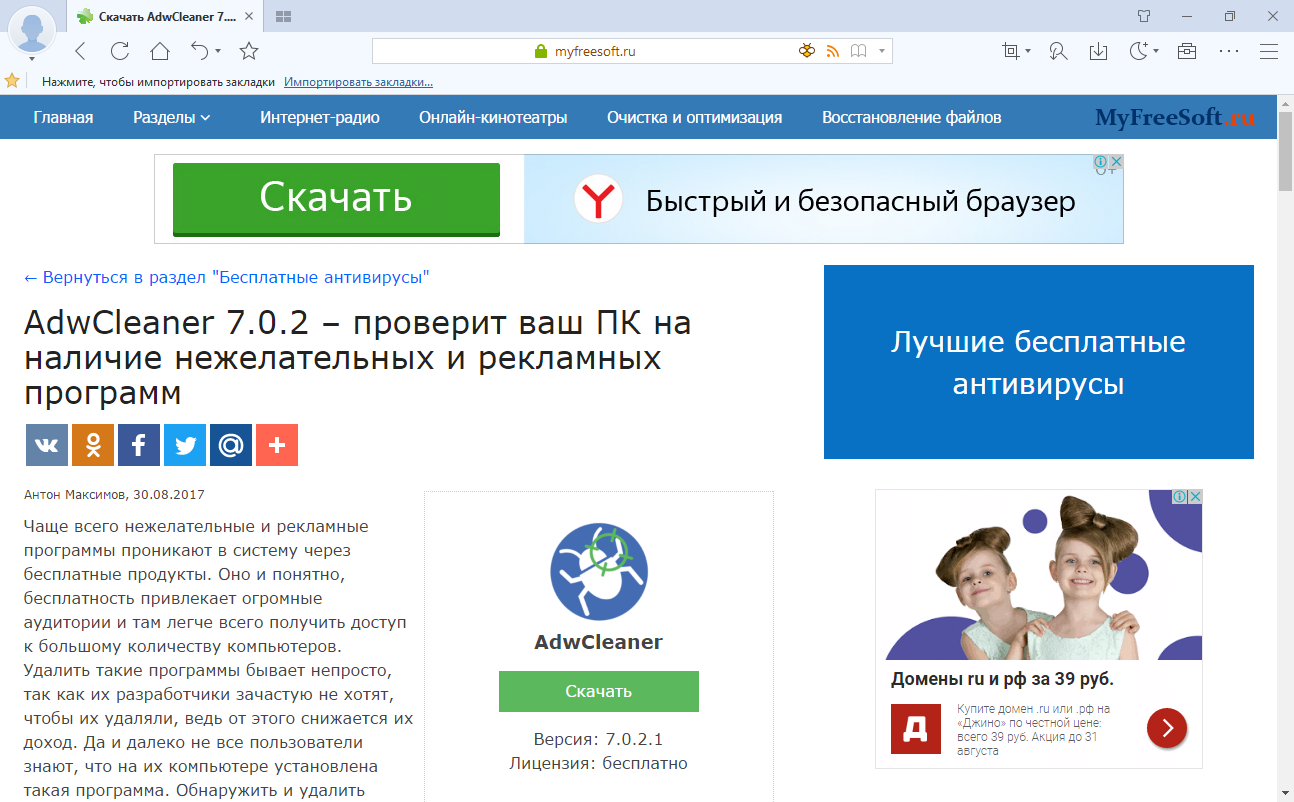Click the green Скачать banner ad button
1294x802 pixels.
[x=336, y=198]
